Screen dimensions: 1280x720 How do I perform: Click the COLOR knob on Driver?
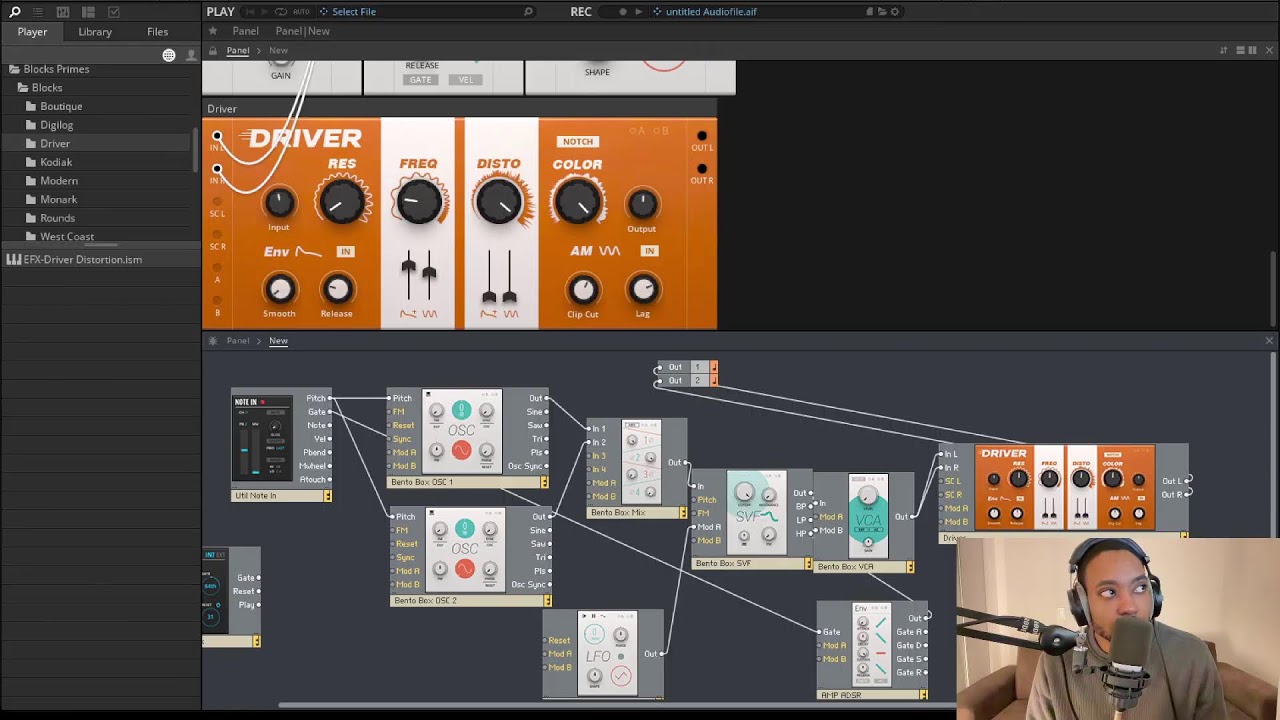577,202
